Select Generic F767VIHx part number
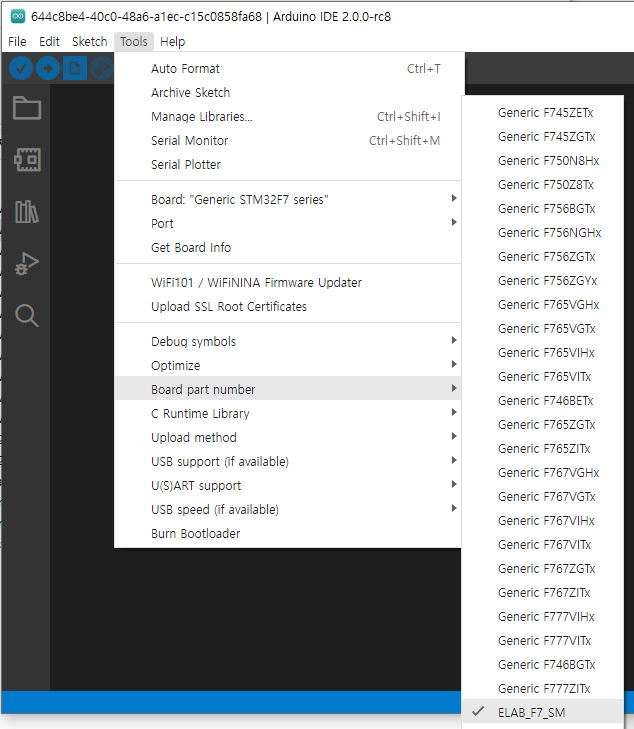 click(x=542, y=521)
